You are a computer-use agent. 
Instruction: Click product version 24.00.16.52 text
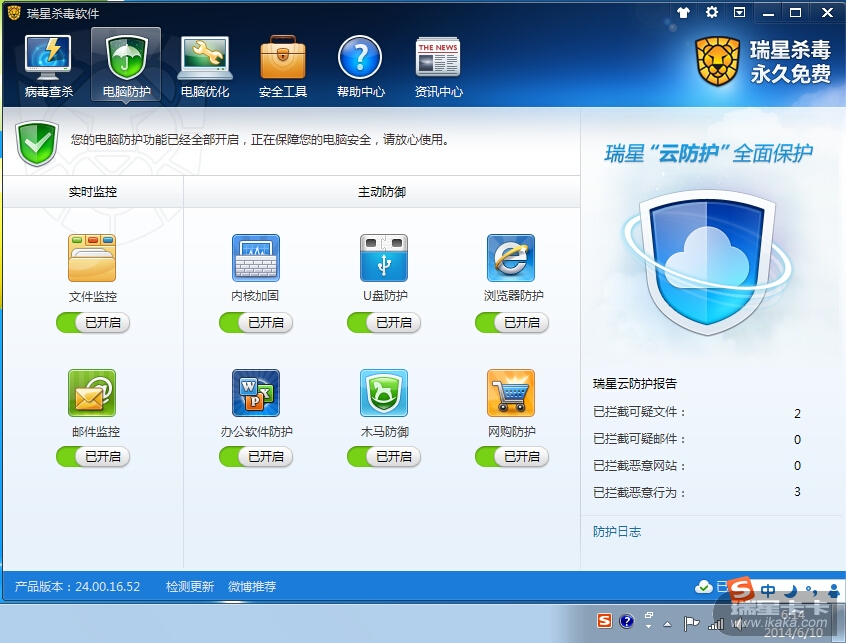(77, 586)
